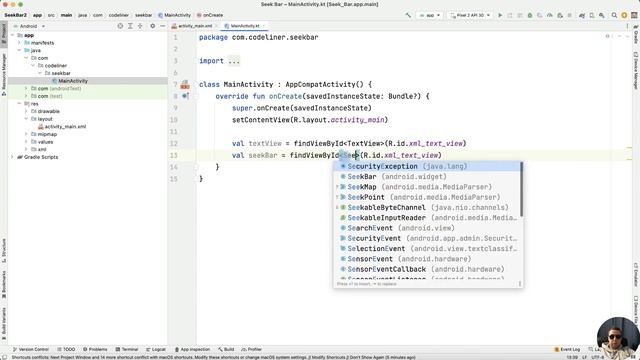This screenshot has width=640, height=360.
Task: Open the Bookmarks side tab
Action: click(x=4, y=284)
